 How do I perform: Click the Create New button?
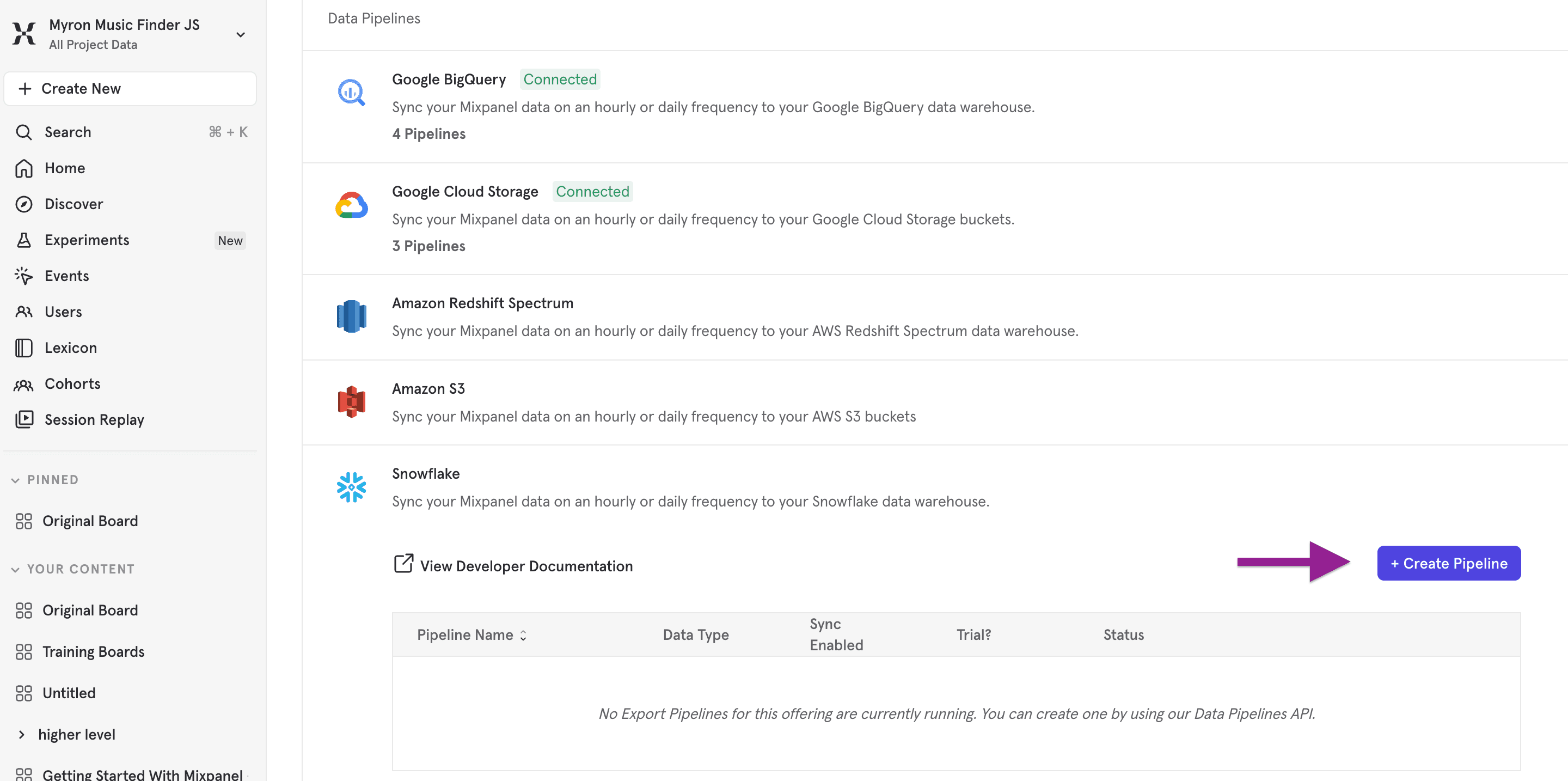point(130,89)
